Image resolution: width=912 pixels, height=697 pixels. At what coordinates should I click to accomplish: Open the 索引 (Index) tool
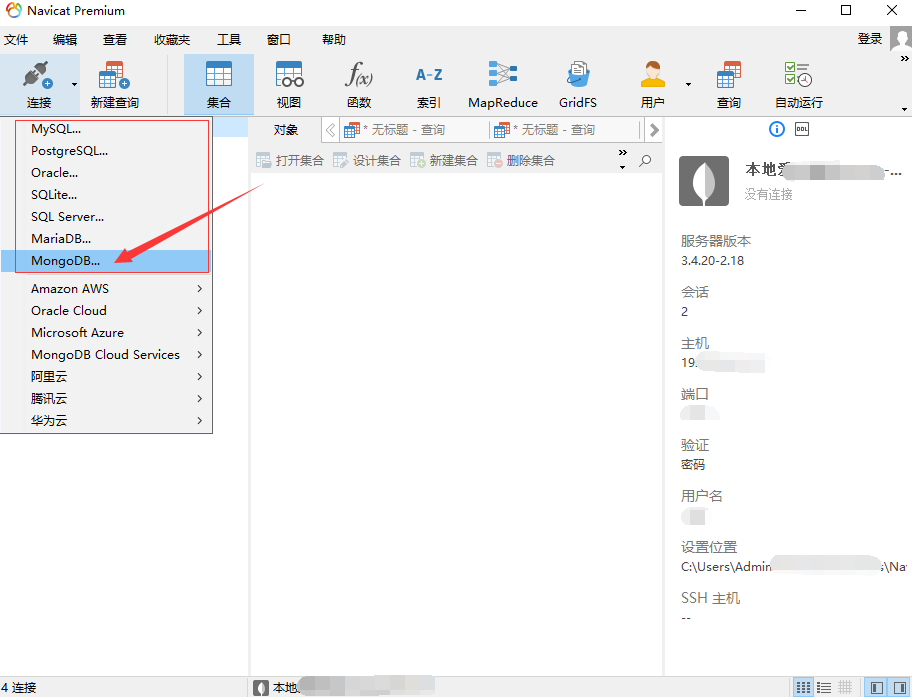click(428, 84)
